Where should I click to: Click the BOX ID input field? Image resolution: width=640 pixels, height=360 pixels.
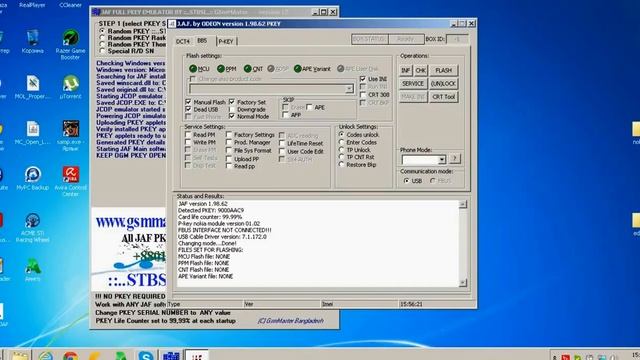457,39
